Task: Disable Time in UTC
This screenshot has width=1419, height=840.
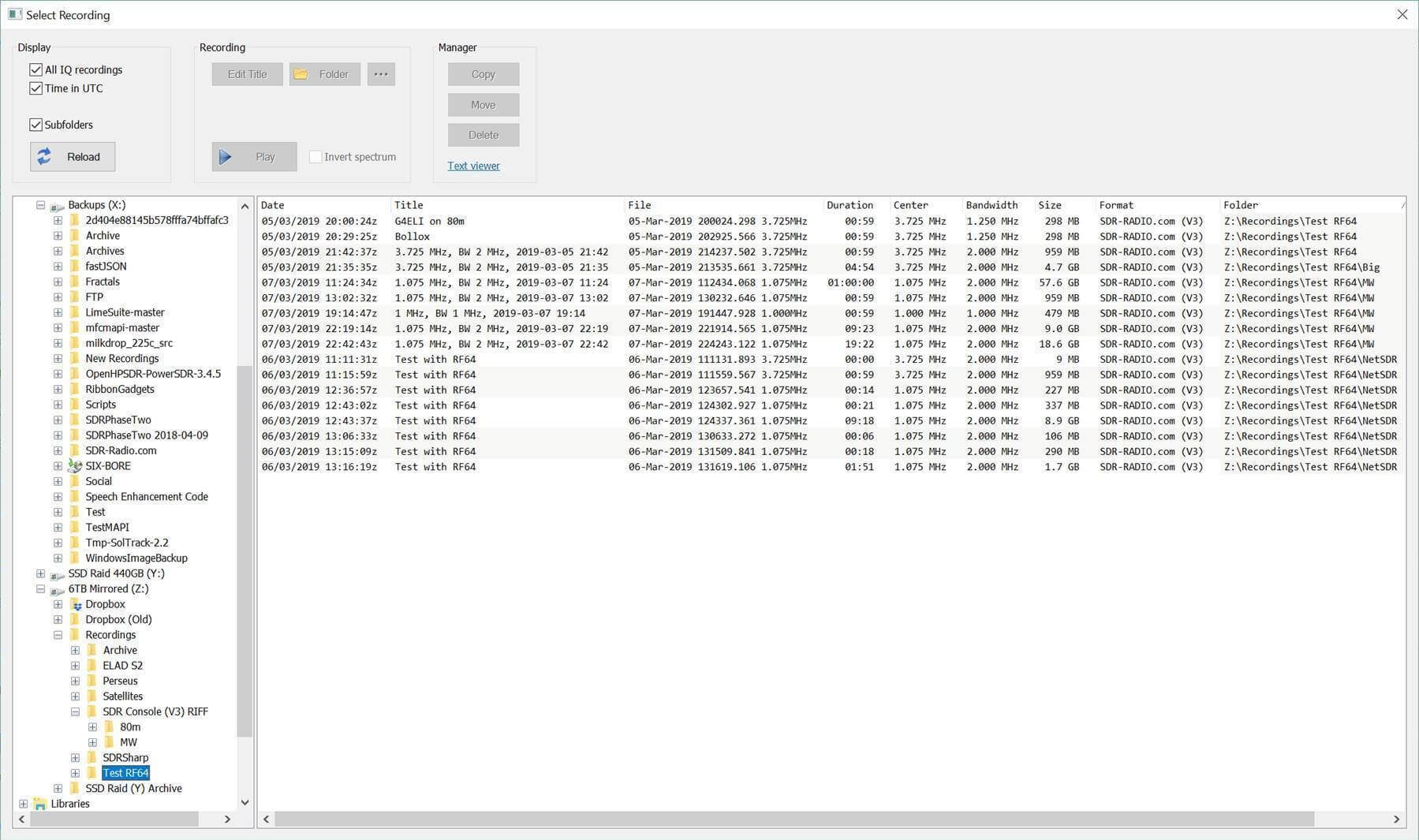Action: (35, 88)
